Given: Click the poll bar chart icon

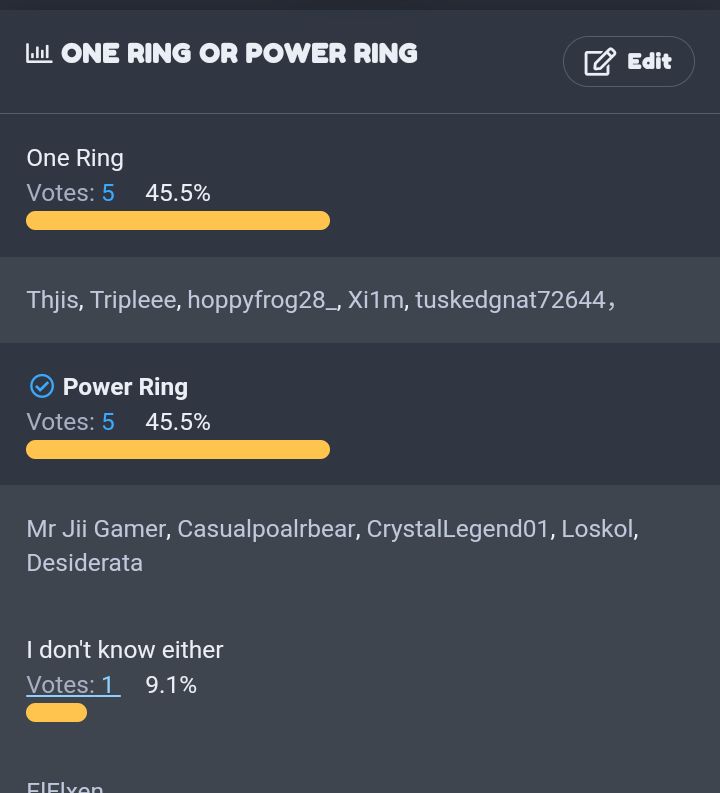Looking at the screenshot, I should pos(39,54).
